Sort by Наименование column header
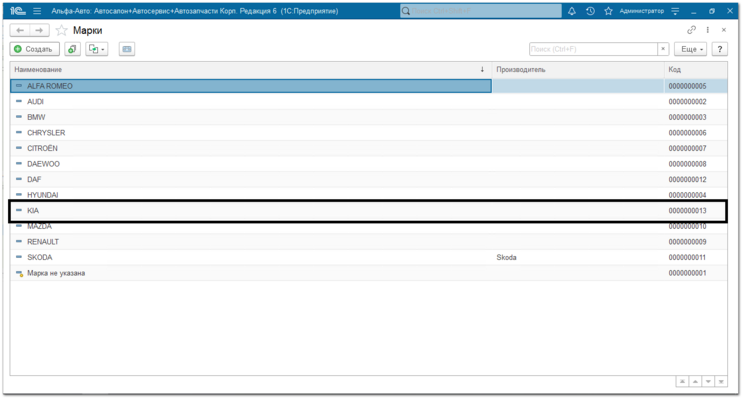The width and height of the screenshot is (743, 399). pos(251,69)
